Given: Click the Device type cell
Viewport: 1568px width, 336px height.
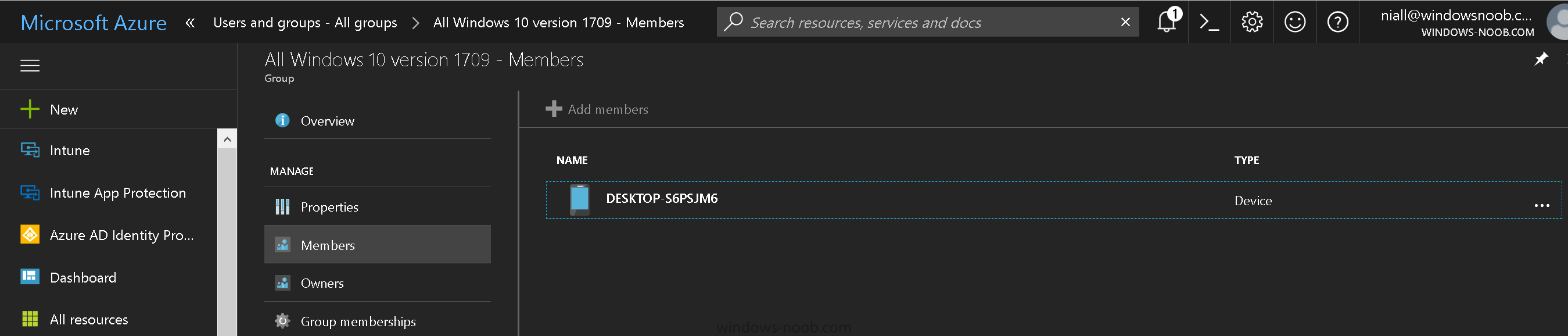Looking at the screenshot, I should tap(1253, 201).
